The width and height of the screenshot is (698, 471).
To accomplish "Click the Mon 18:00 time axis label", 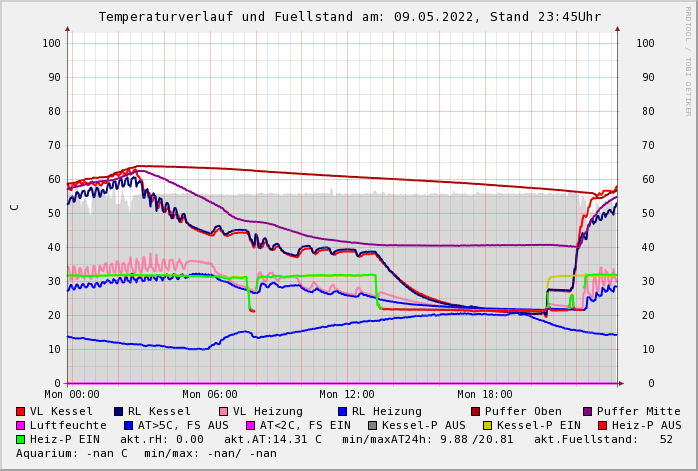I will point(484,395).
